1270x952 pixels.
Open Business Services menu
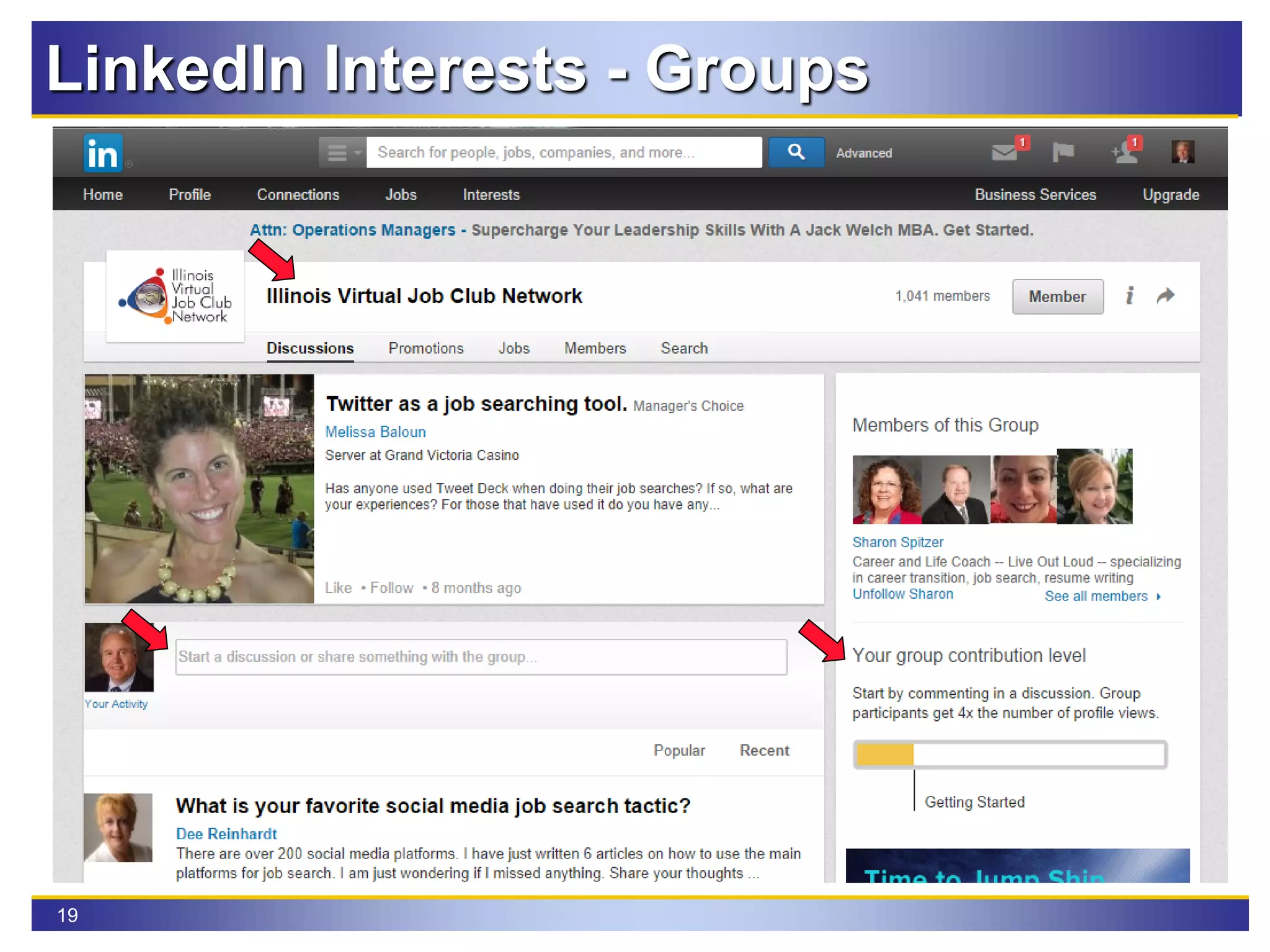pos(1036,195)
